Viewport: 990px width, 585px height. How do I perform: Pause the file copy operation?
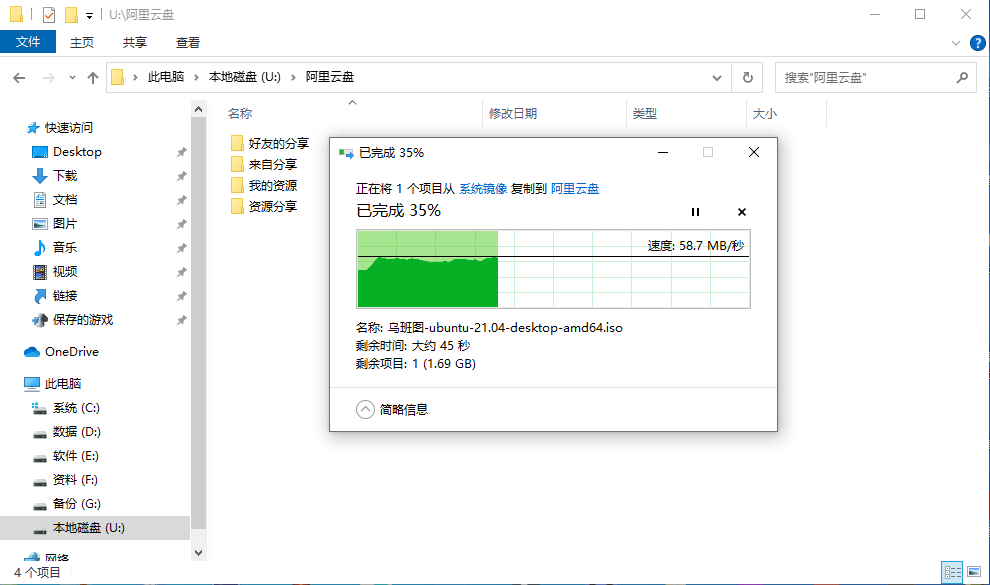(x=695, y=212)
